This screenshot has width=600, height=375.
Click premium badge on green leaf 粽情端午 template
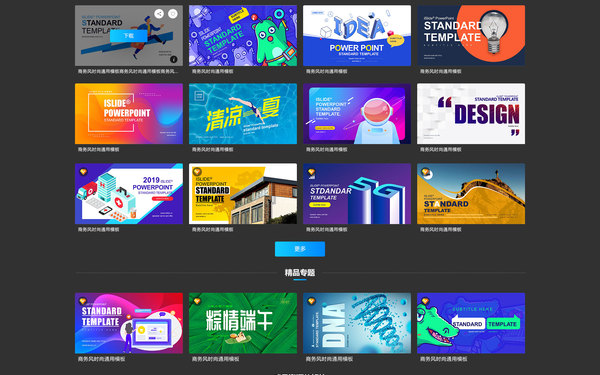pyautogui.click(x=197, y=301)
